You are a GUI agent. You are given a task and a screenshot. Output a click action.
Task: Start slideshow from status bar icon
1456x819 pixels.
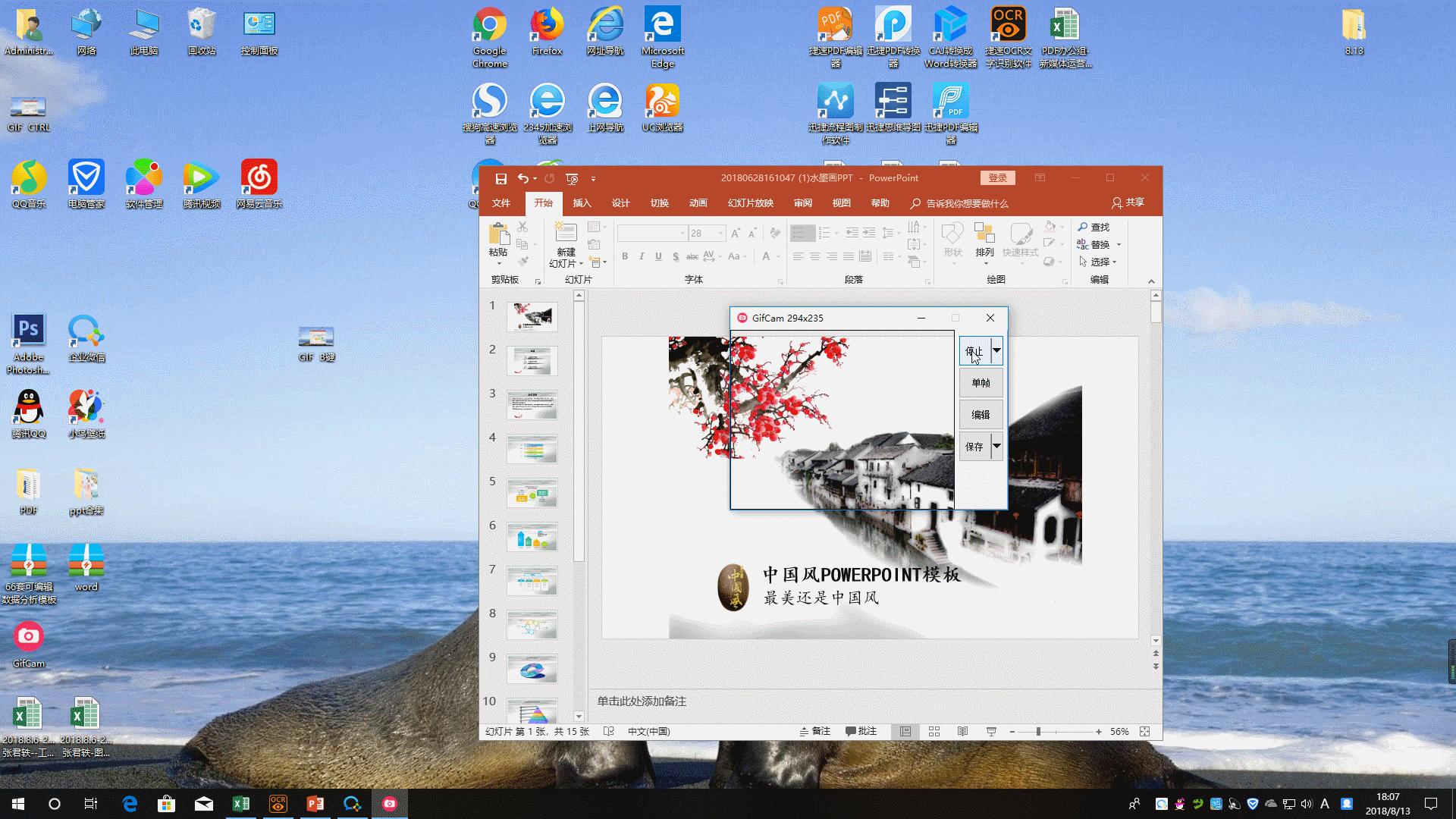click(991, 732)
